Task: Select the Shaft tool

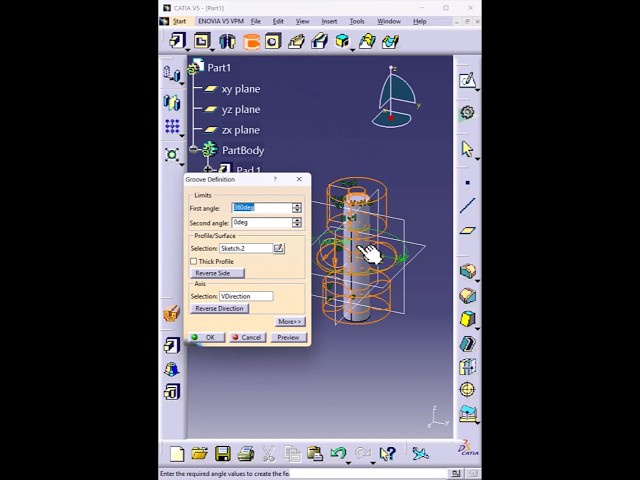Action: 227,41
